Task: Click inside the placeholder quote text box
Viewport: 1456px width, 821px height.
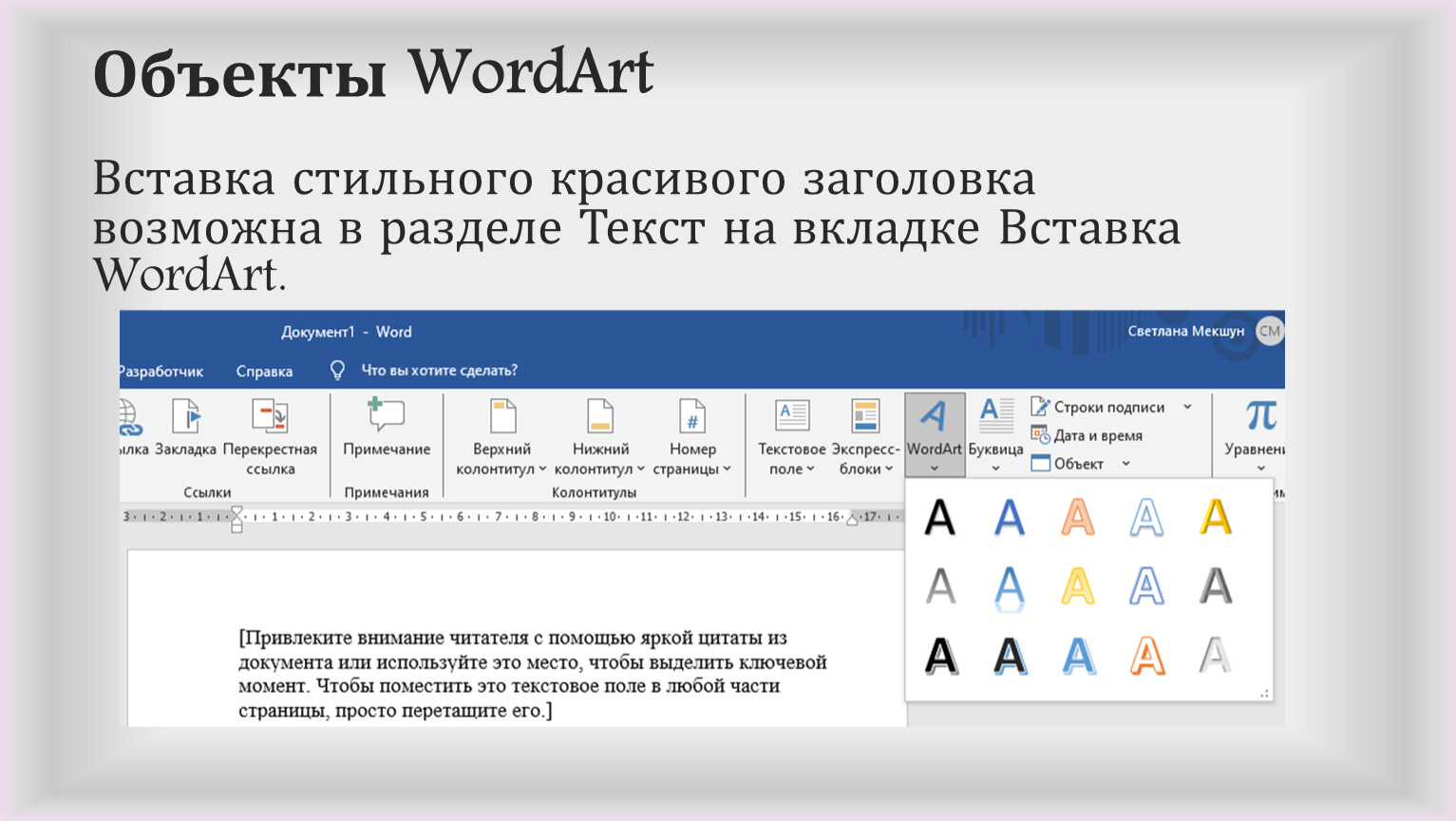Action: (x=532, y=674)
